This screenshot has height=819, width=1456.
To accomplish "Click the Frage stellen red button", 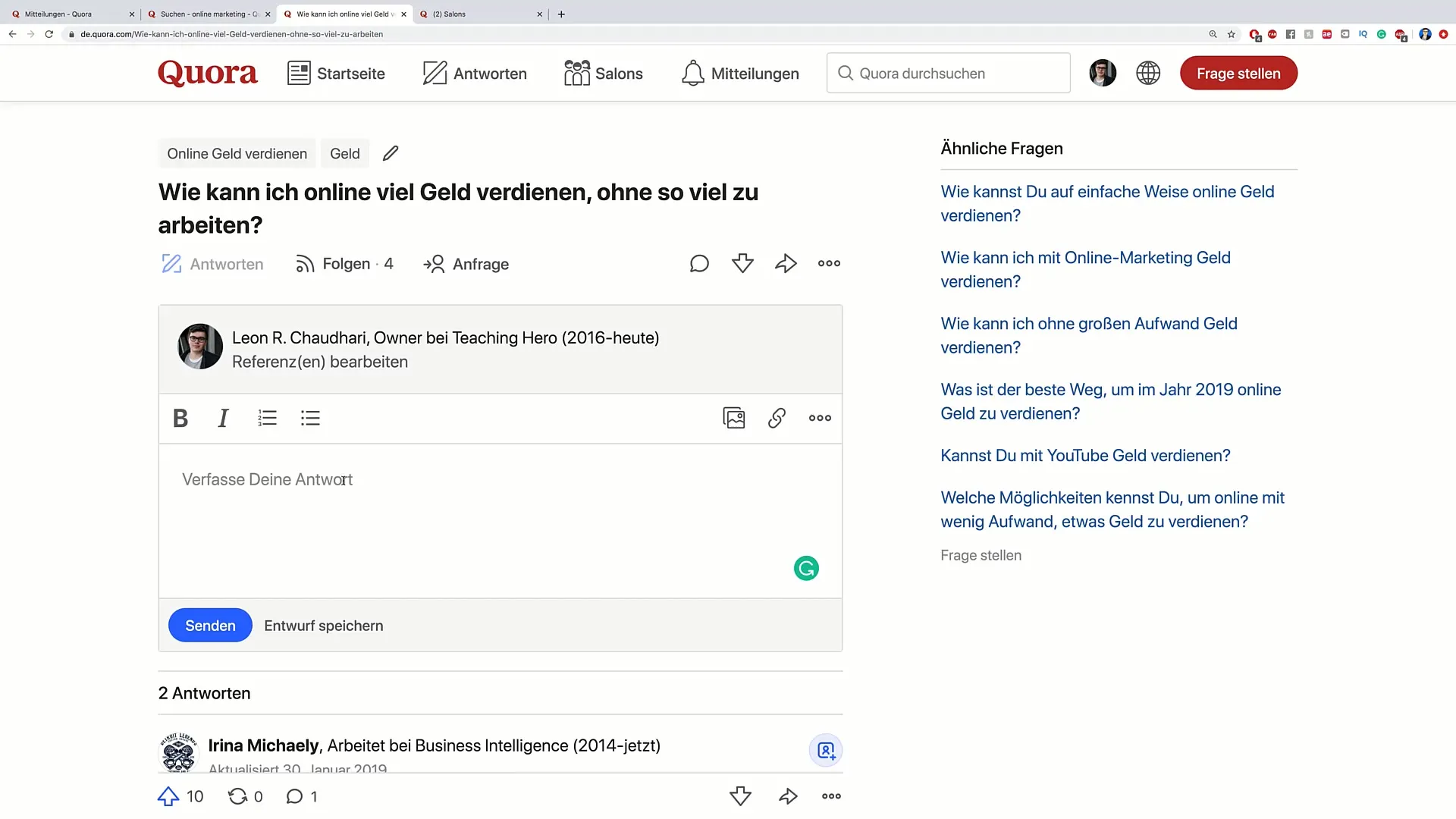I will (1238, 74).
